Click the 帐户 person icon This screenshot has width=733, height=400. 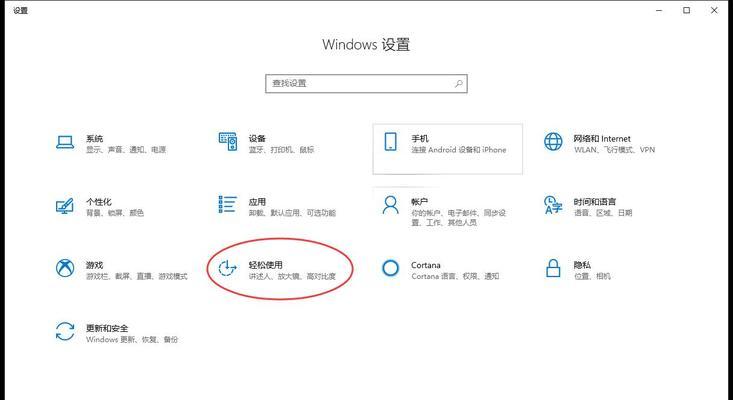pos(390,205)
